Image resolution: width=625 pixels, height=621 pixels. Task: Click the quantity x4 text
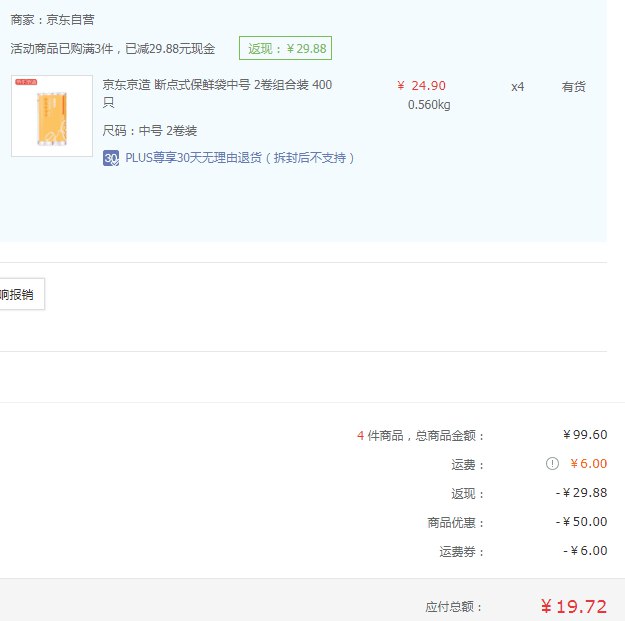pos(517,87)
